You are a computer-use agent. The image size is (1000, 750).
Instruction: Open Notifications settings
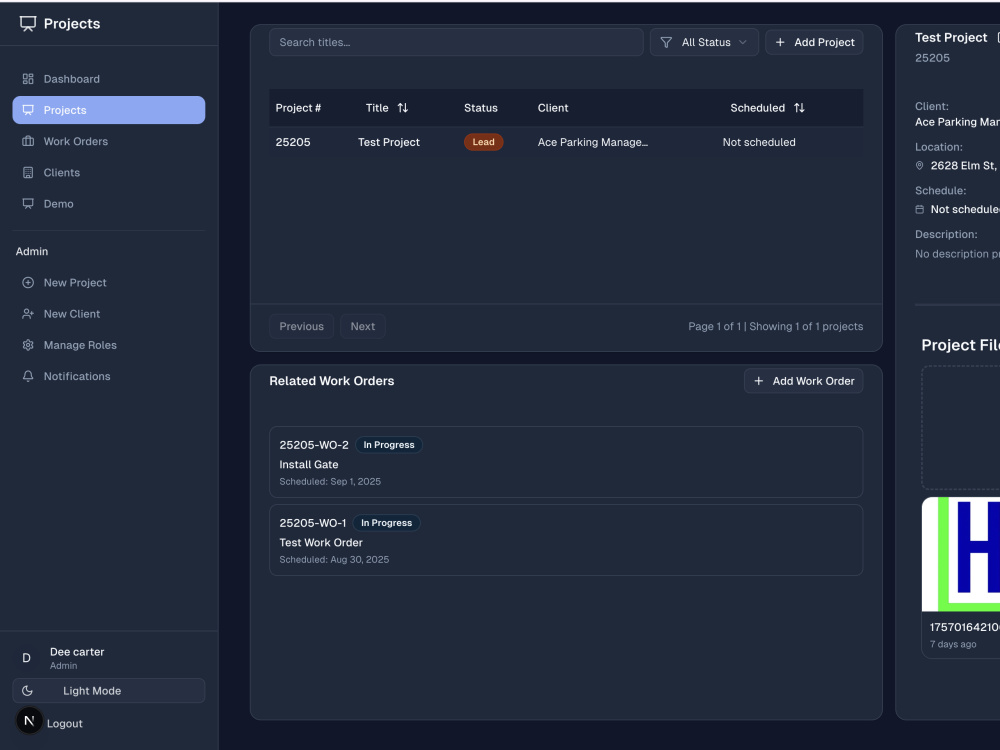[108, 376]
